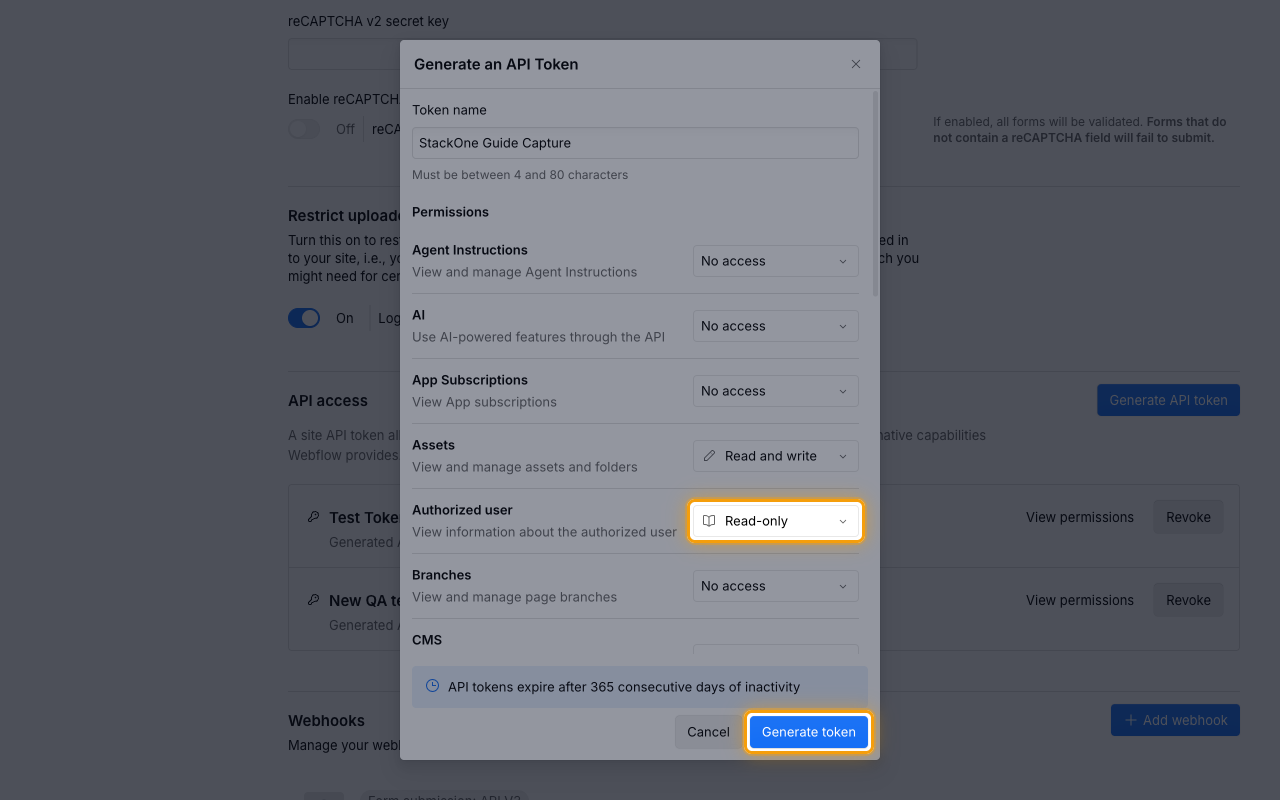This screenshot has width=1280, height=800.
Task: Revoke the New QA token
Action: 1188,600
